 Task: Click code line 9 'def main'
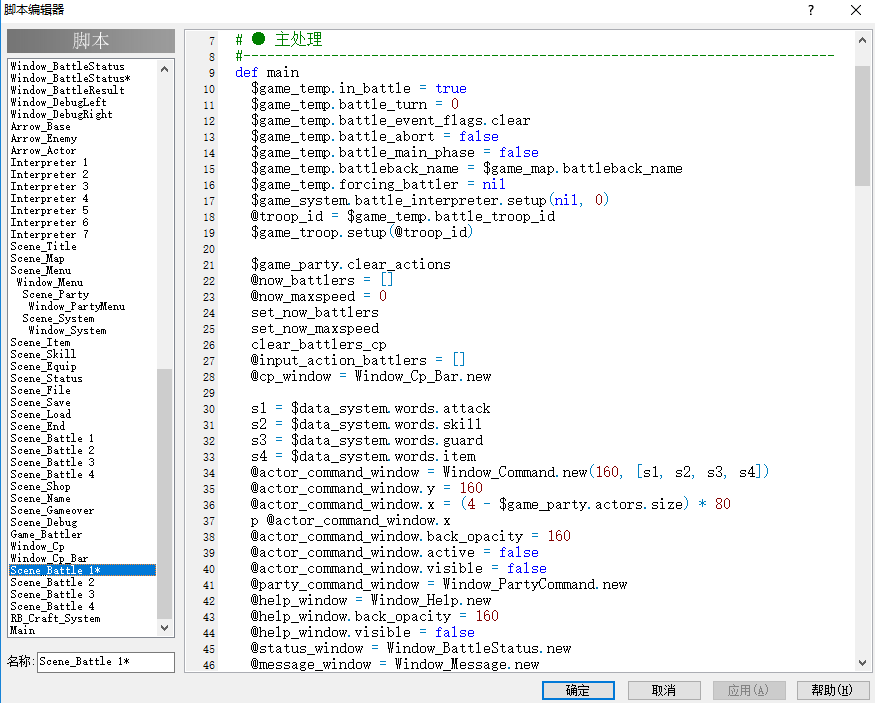(267, 73)
